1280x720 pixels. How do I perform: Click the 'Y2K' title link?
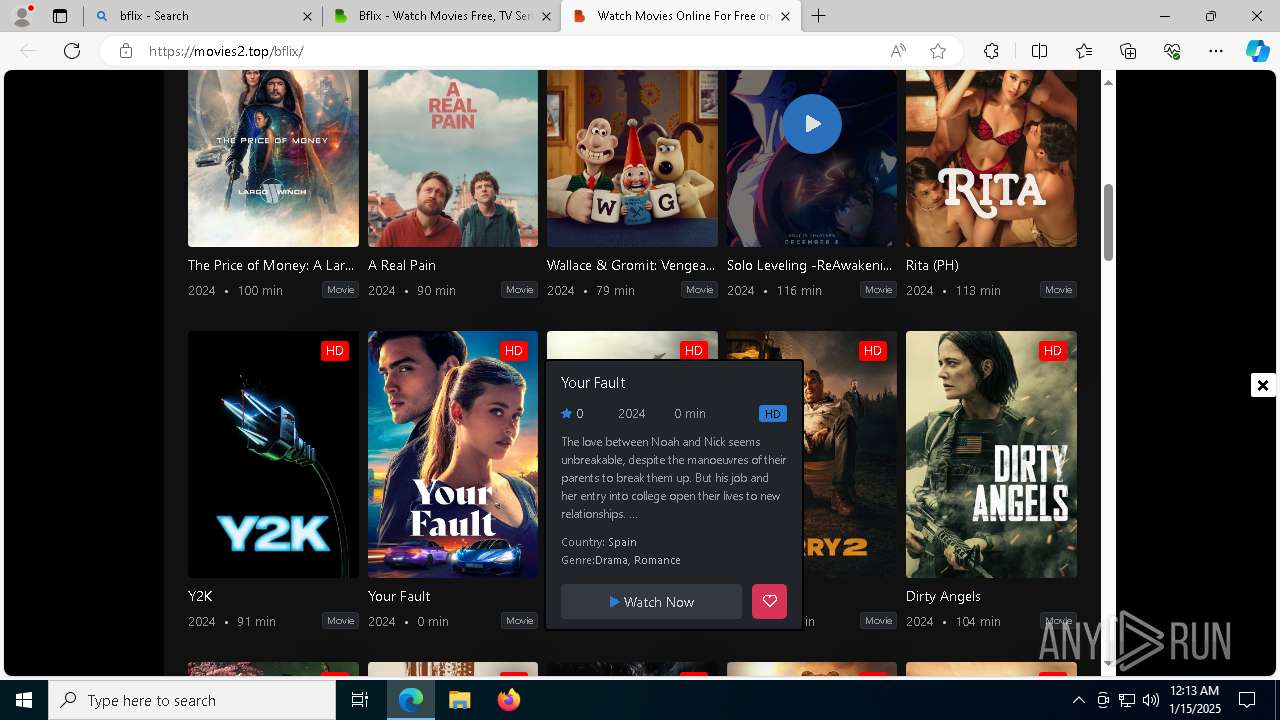[200, 596]
